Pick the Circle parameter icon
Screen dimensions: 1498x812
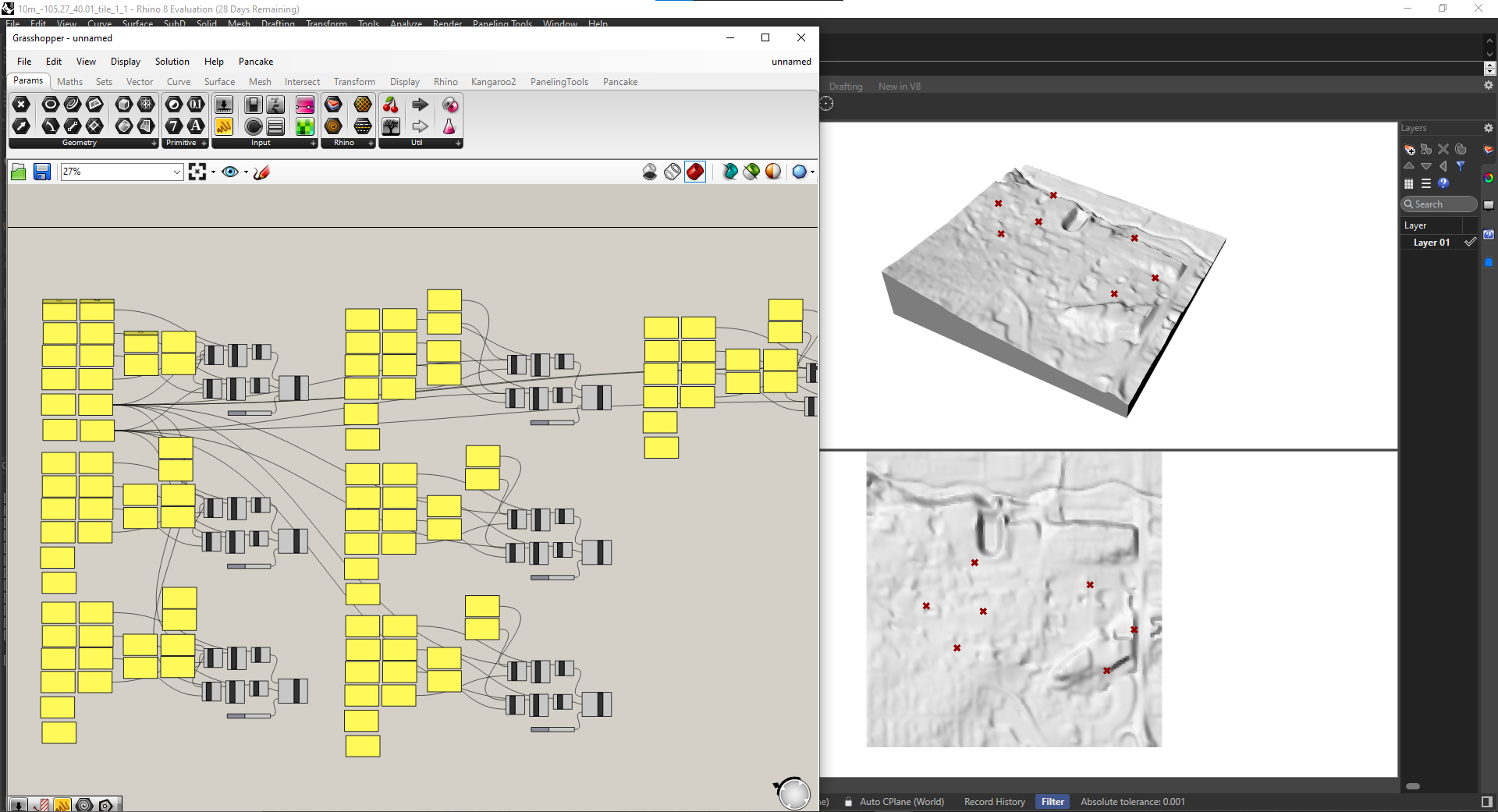coord(51,105)
